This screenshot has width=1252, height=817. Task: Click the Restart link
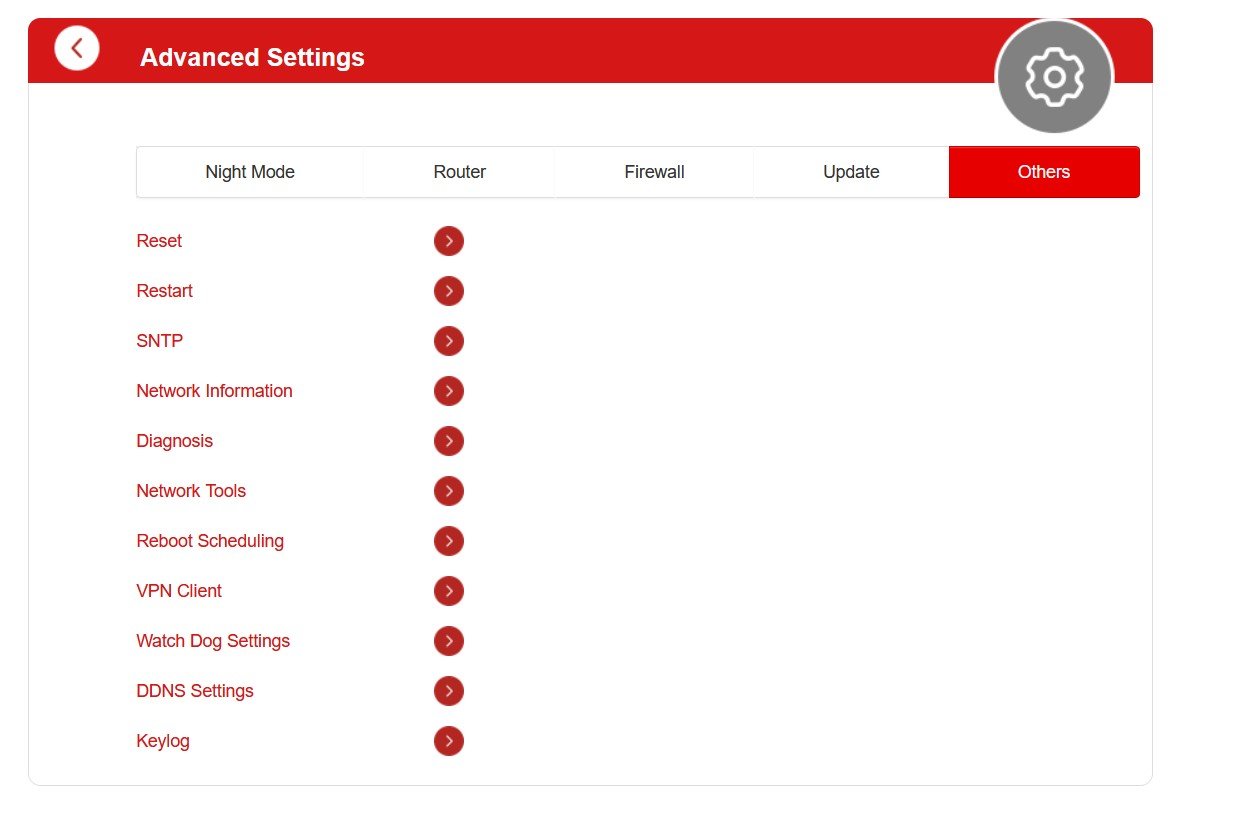[164, 291]
